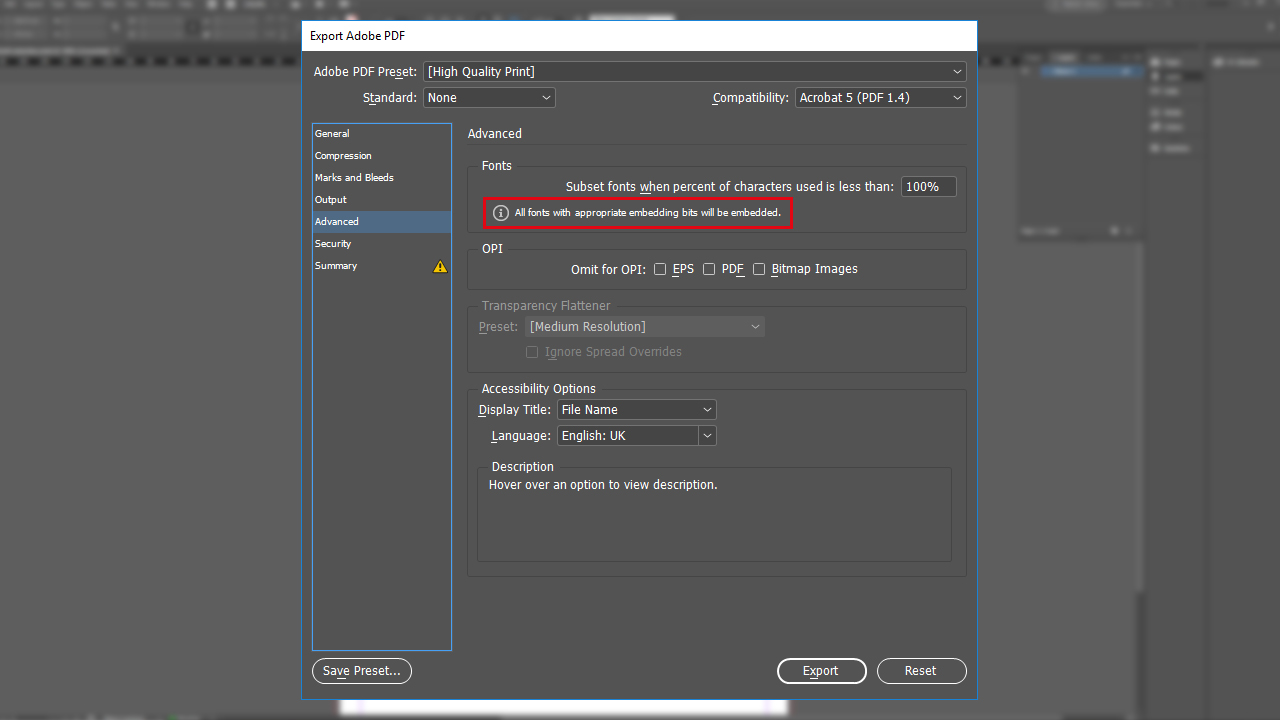Open the Compatibility dropdown showing Acrobat 5
This screenshot has width=1280, height=720.
click(880, 97)
